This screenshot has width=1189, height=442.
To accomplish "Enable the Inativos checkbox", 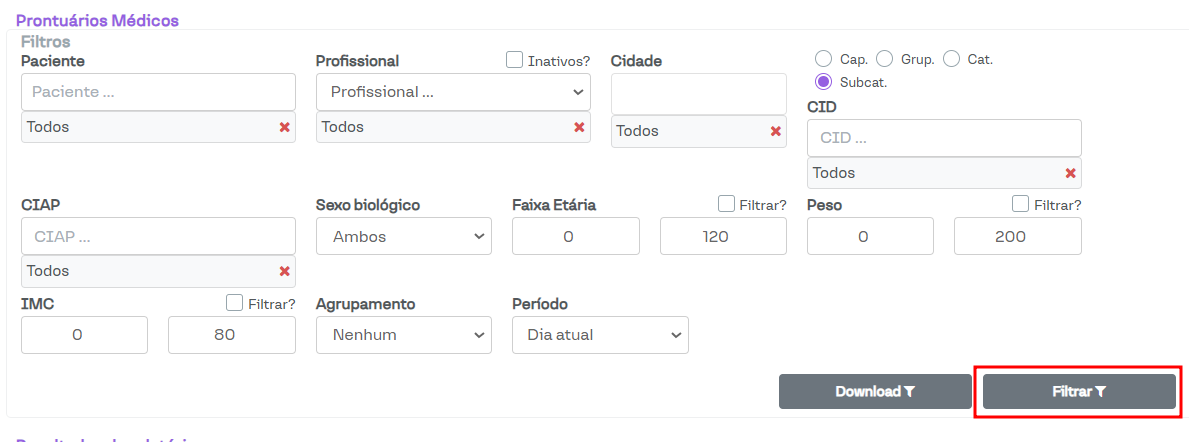I will click(515, 60).
